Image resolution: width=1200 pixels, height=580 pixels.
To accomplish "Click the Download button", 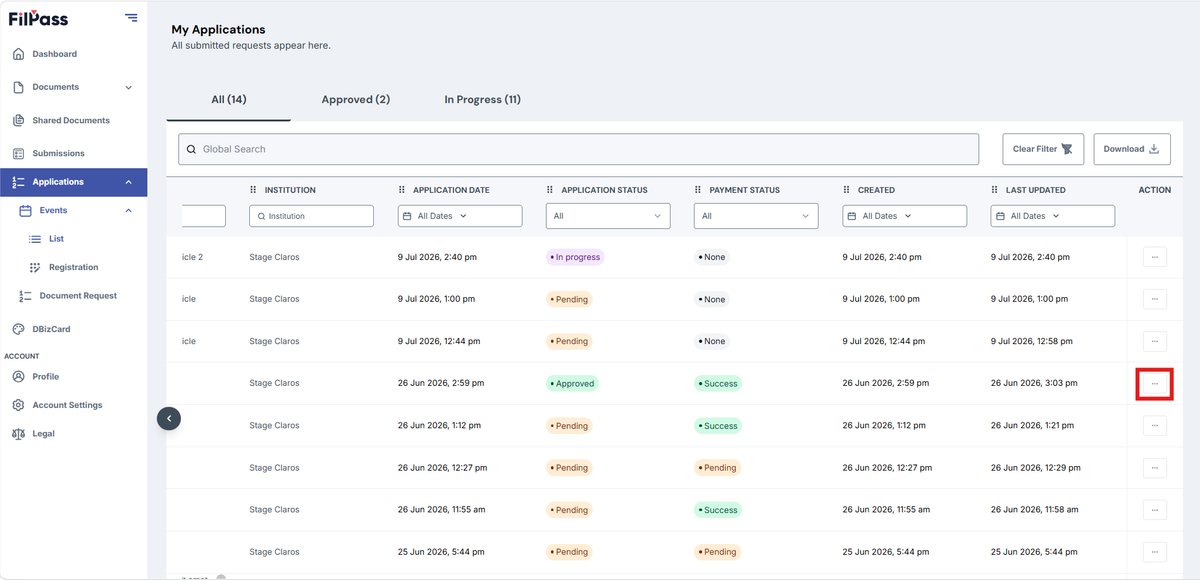I will click(1131, 149).
